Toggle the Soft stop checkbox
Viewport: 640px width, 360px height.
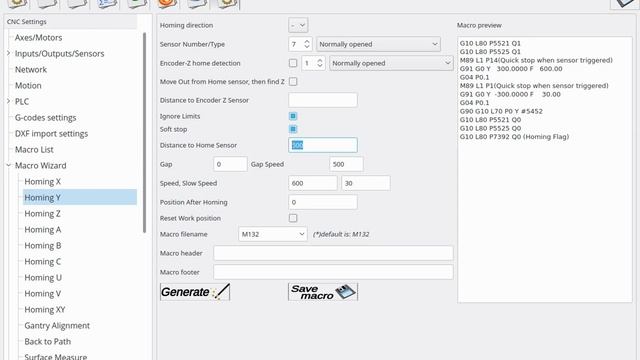pos(293,129)
